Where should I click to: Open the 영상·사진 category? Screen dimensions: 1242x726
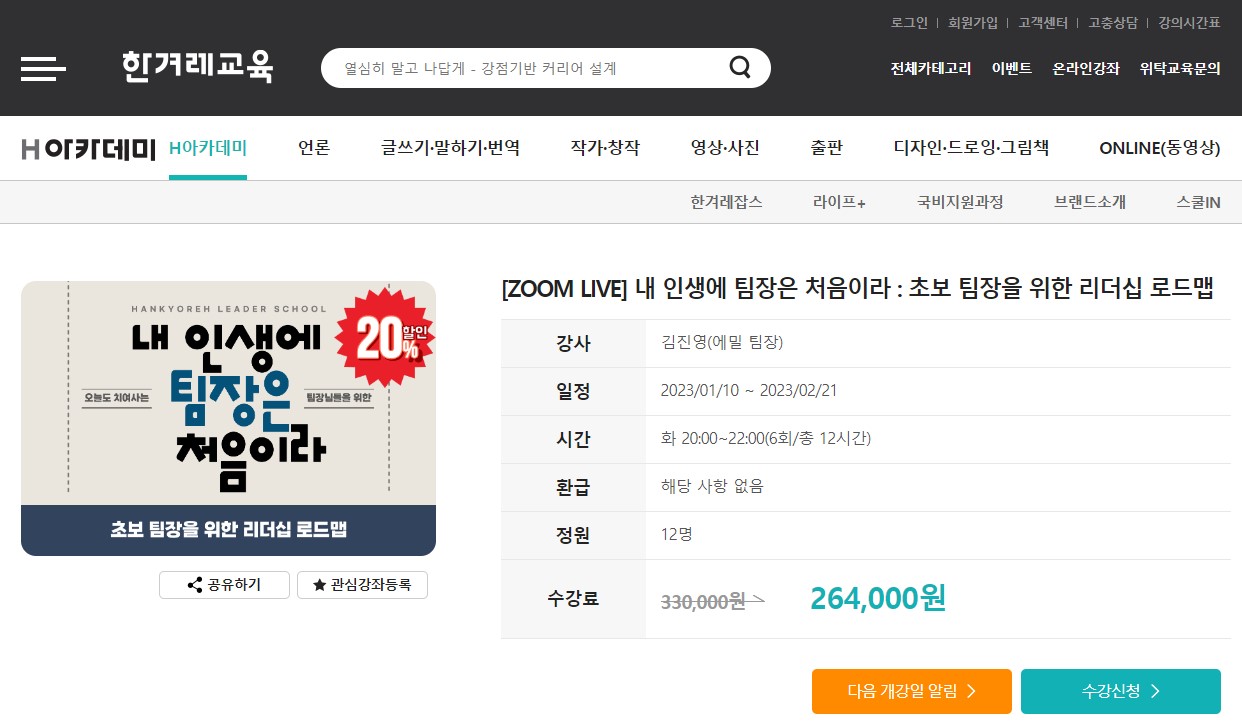(725, 148)
